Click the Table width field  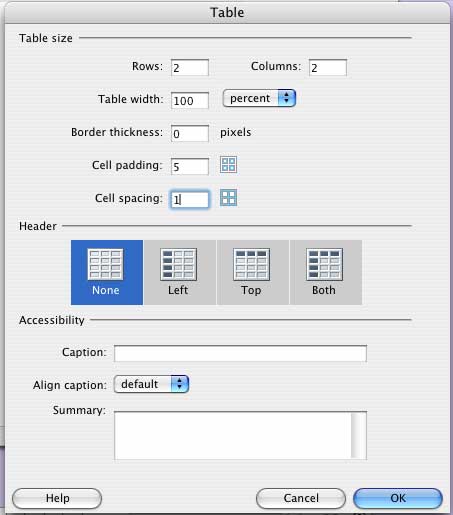(x=190, y=100)
